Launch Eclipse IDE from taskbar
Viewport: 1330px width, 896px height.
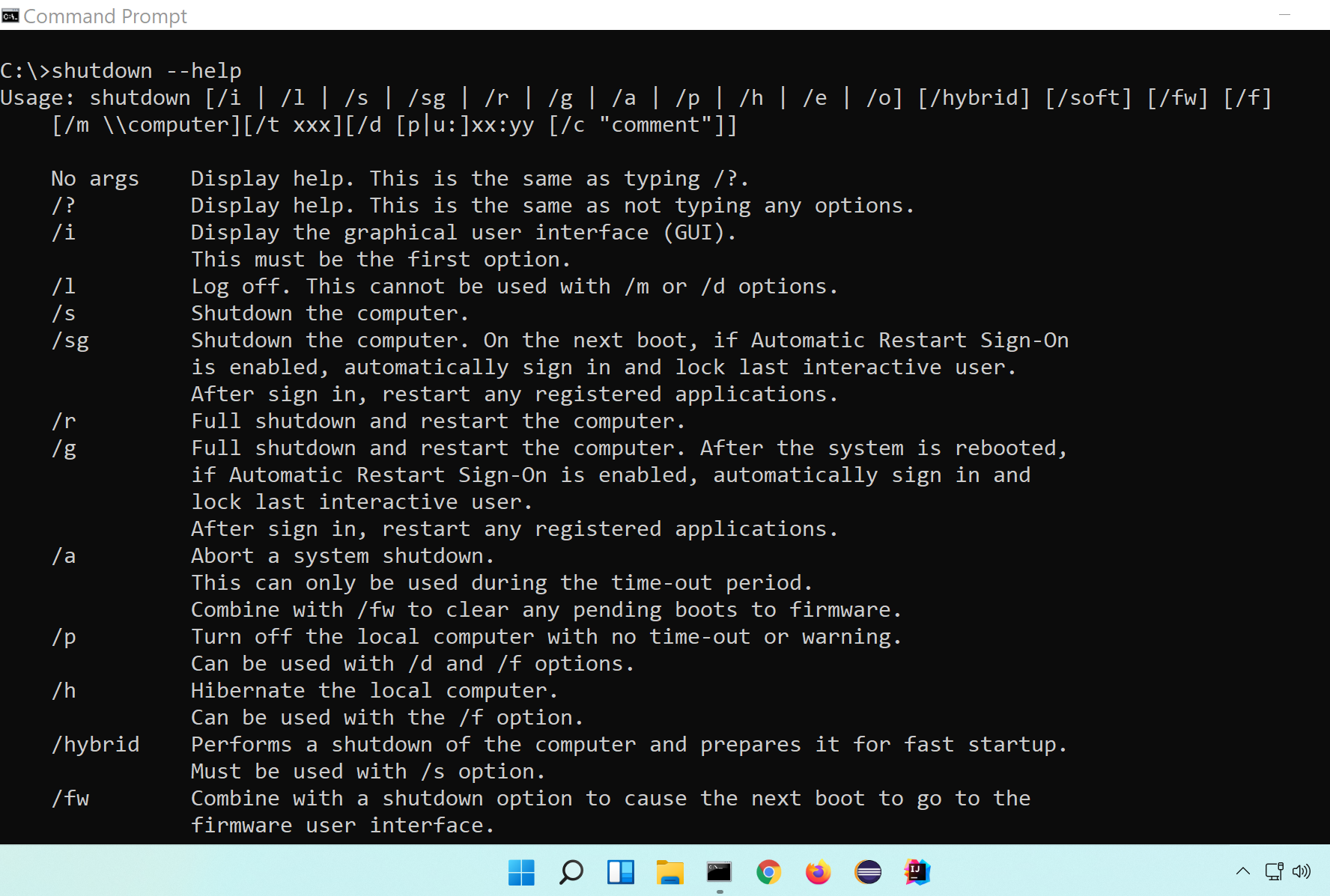(868, 872)
